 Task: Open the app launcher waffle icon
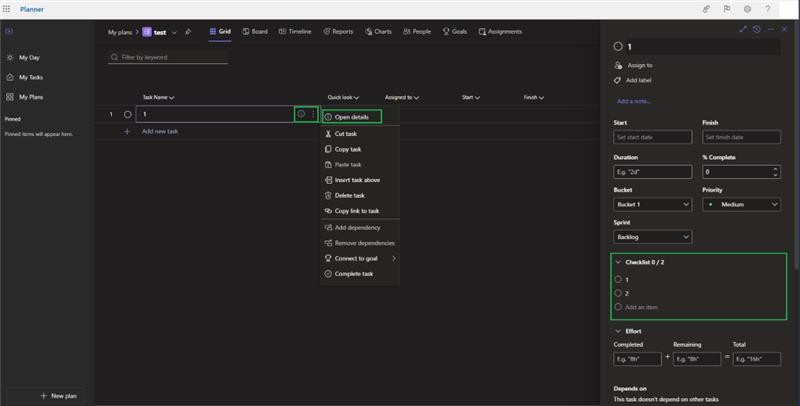[6, 9]
